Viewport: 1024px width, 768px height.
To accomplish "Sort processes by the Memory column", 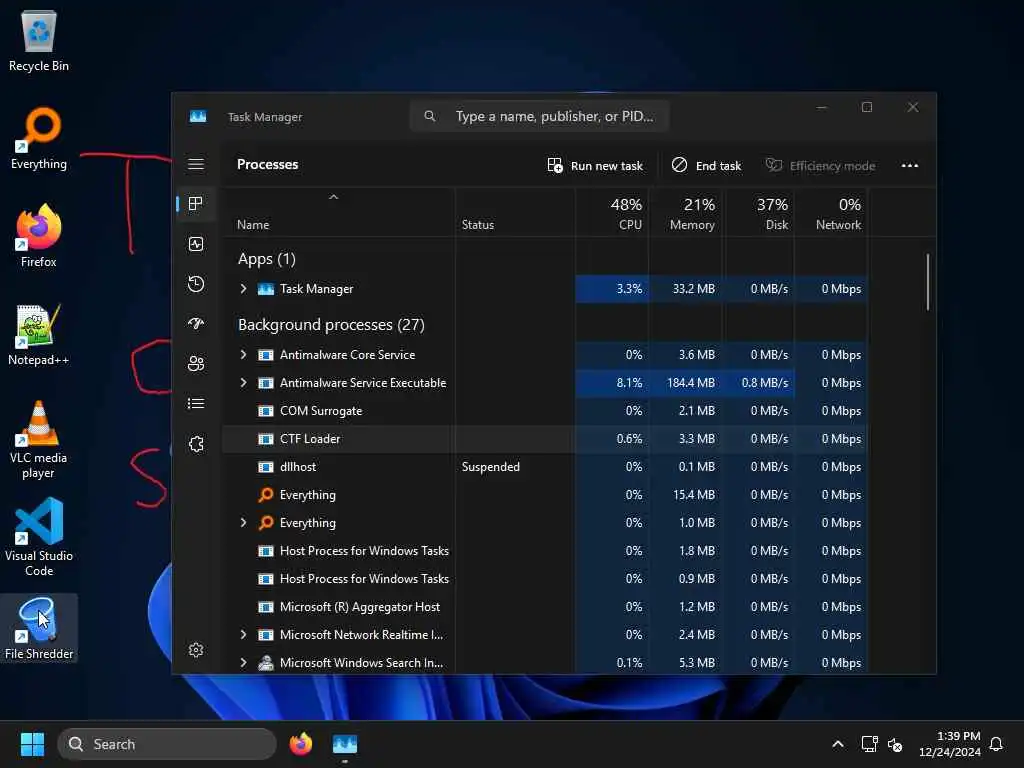I will (x=686, y=214).
